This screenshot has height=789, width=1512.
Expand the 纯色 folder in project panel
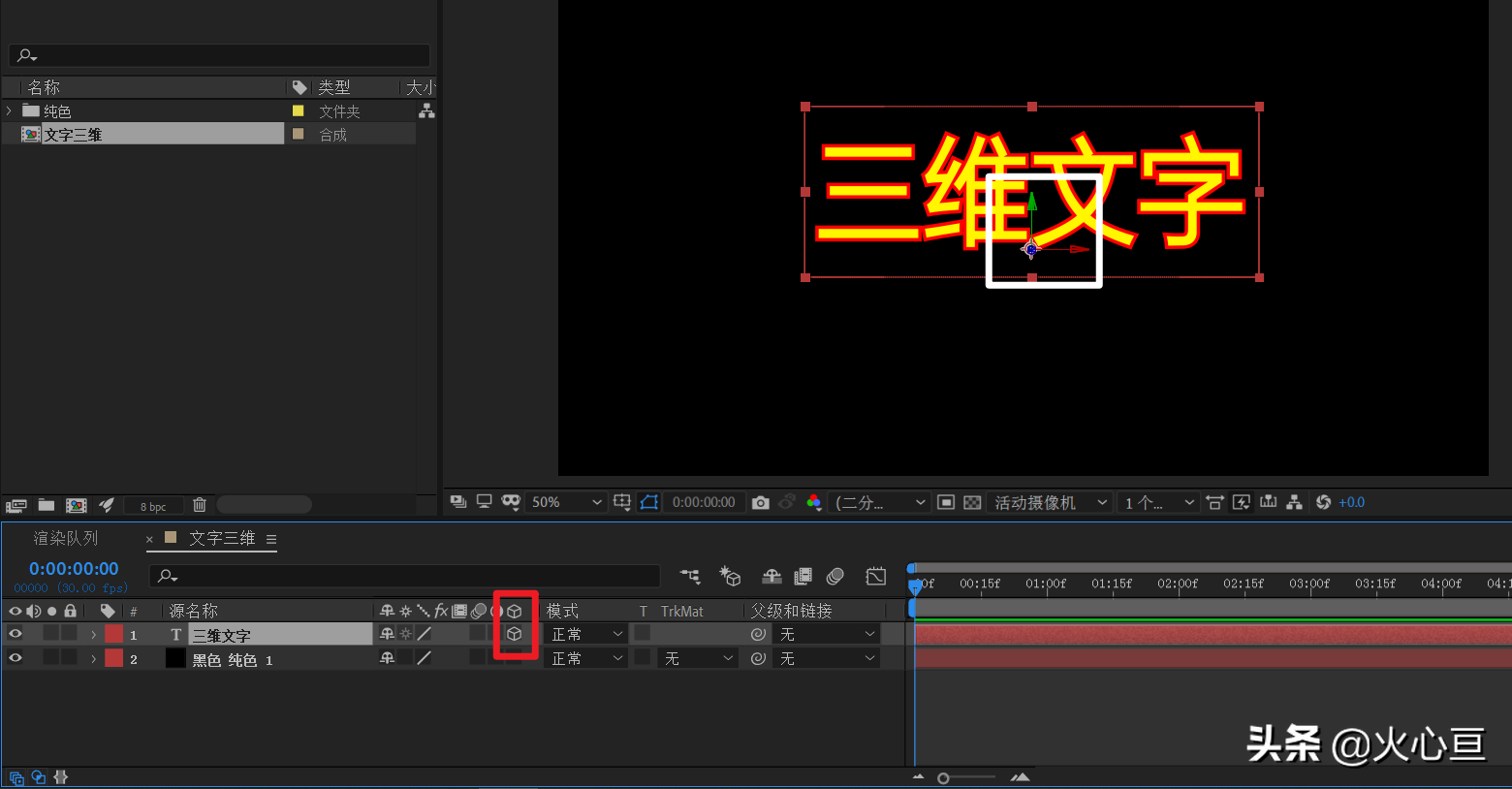point(9,111)
